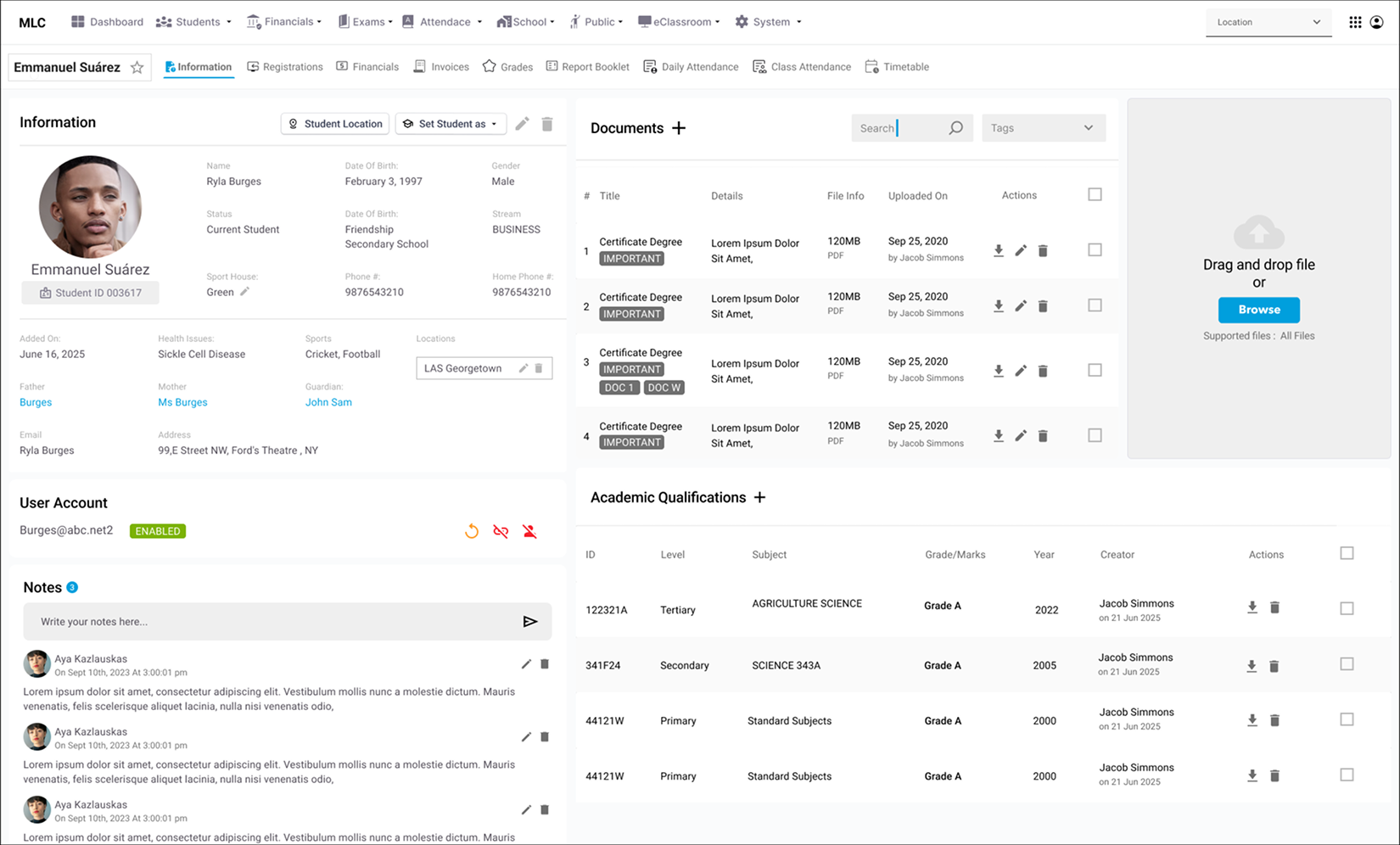Open the Financials menu in top navigation
1400x845 pixels.
tap(284, 22)
